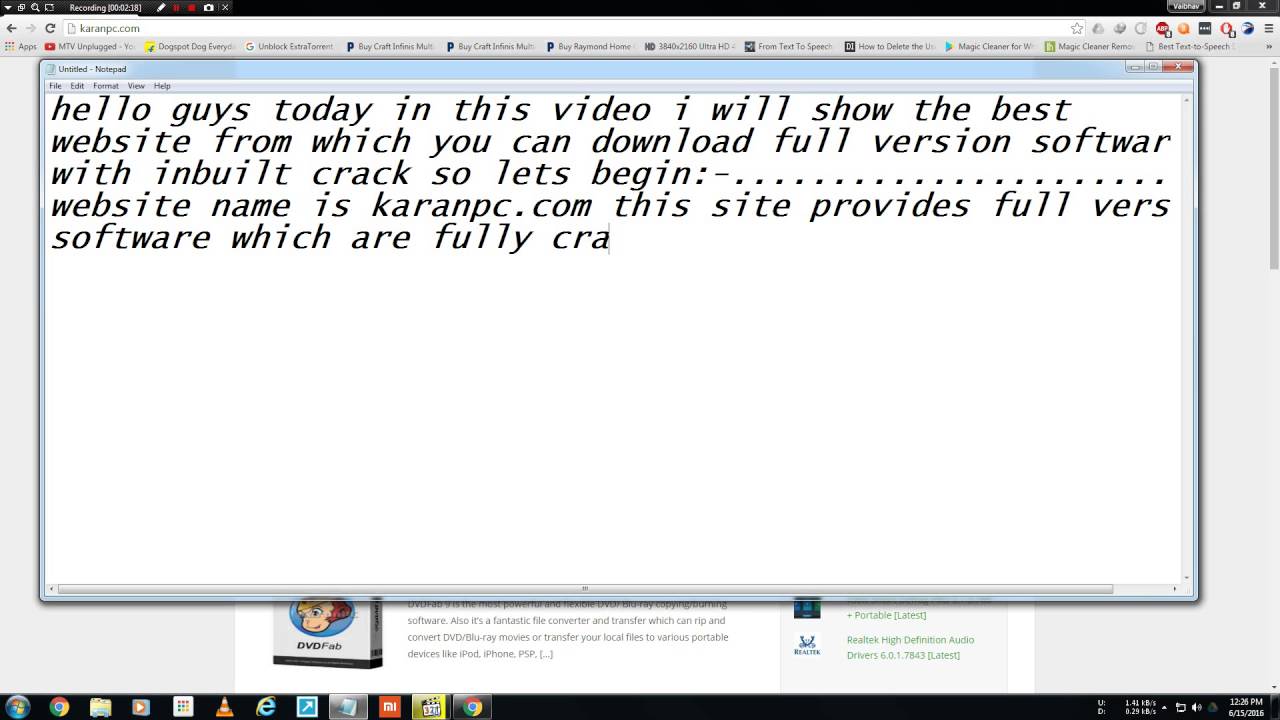Open the Magic Cleaner Remo bookmark
The width and height of the screenshot is (1280, 720).
pyautogui.click(x=1090, y=46)
